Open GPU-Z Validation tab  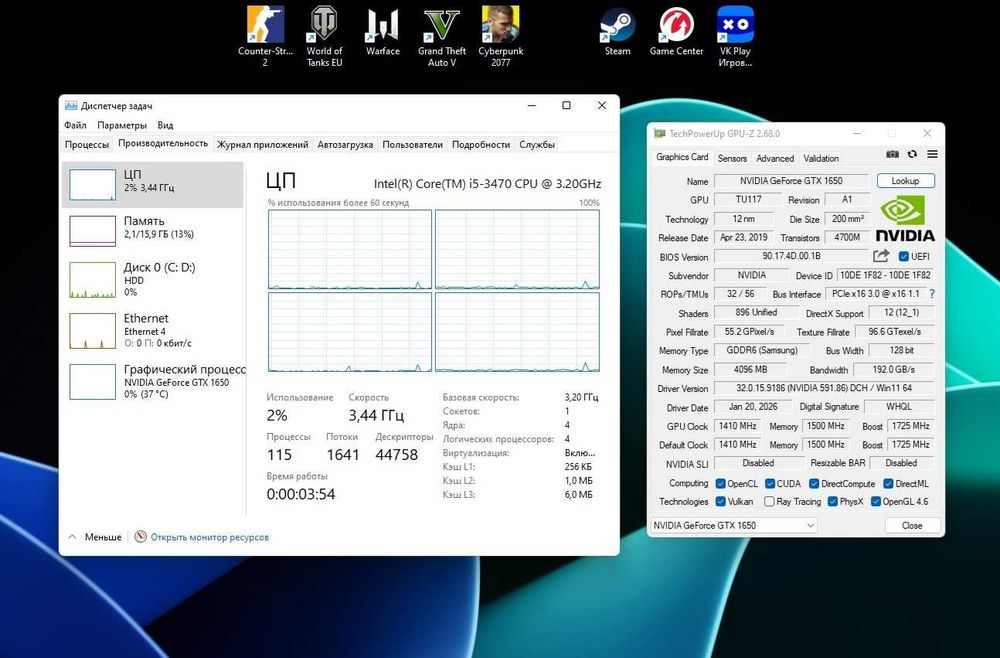tap(821, 158)
